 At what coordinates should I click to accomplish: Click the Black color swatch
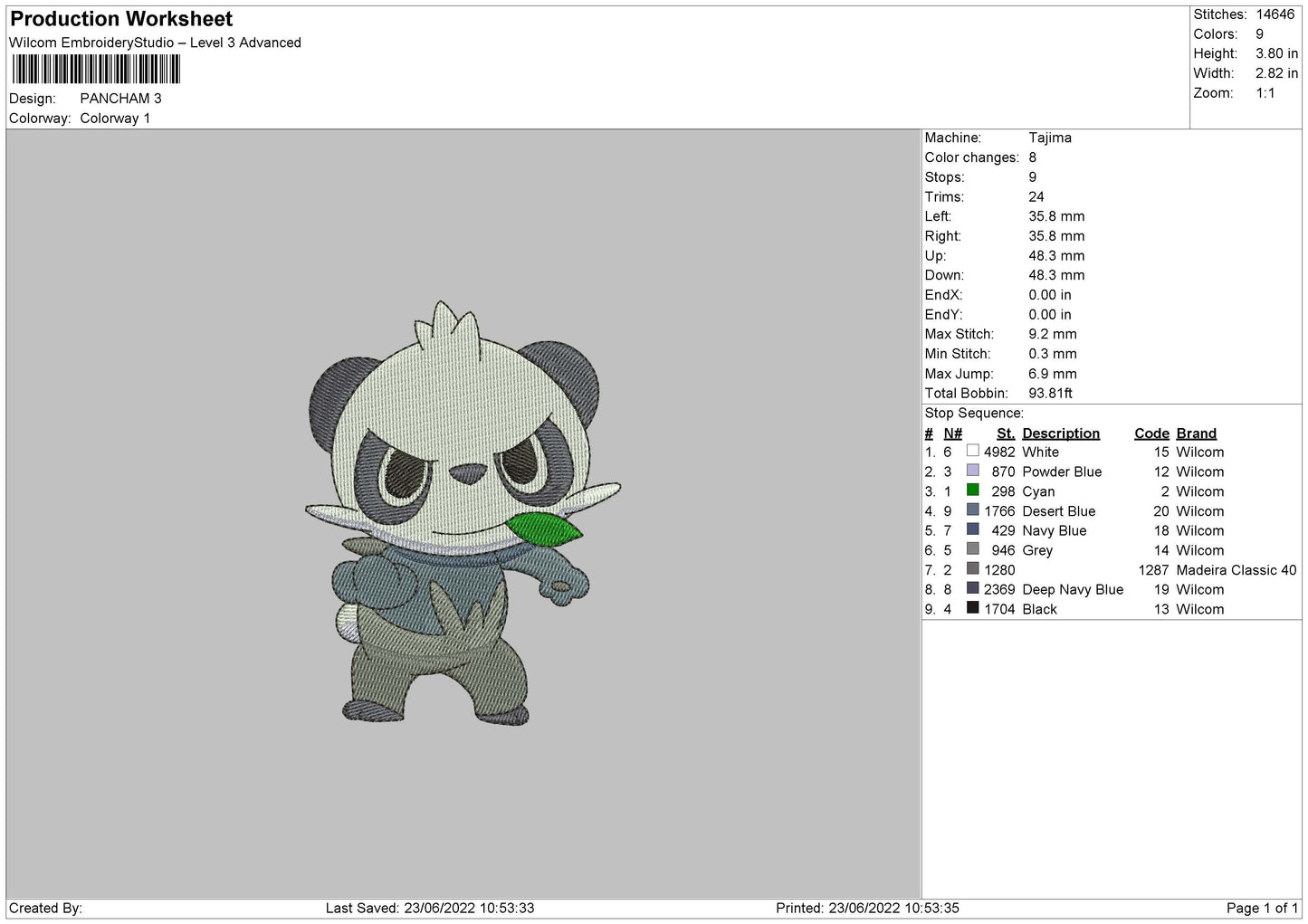[x=972, y=608]
